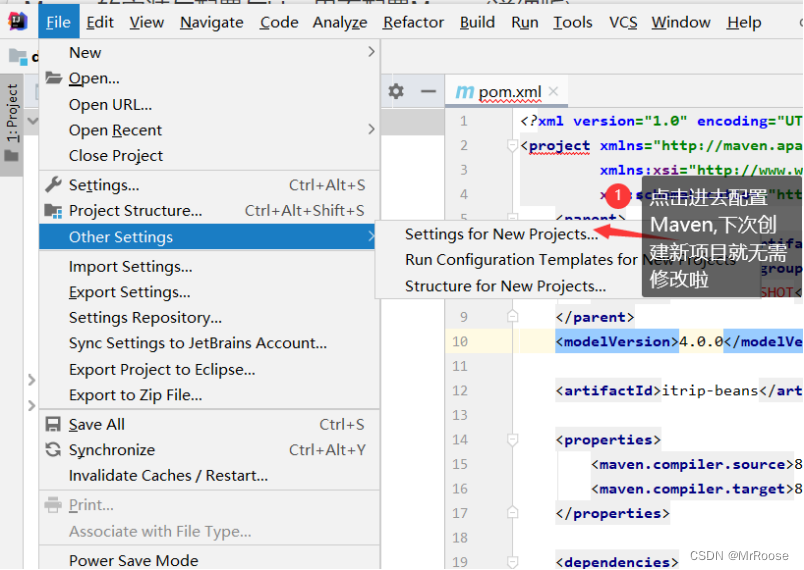The width and height of the screenshot is (804, 570).
Task: Select New in the File menu
Action: click(x=209, y=52)
